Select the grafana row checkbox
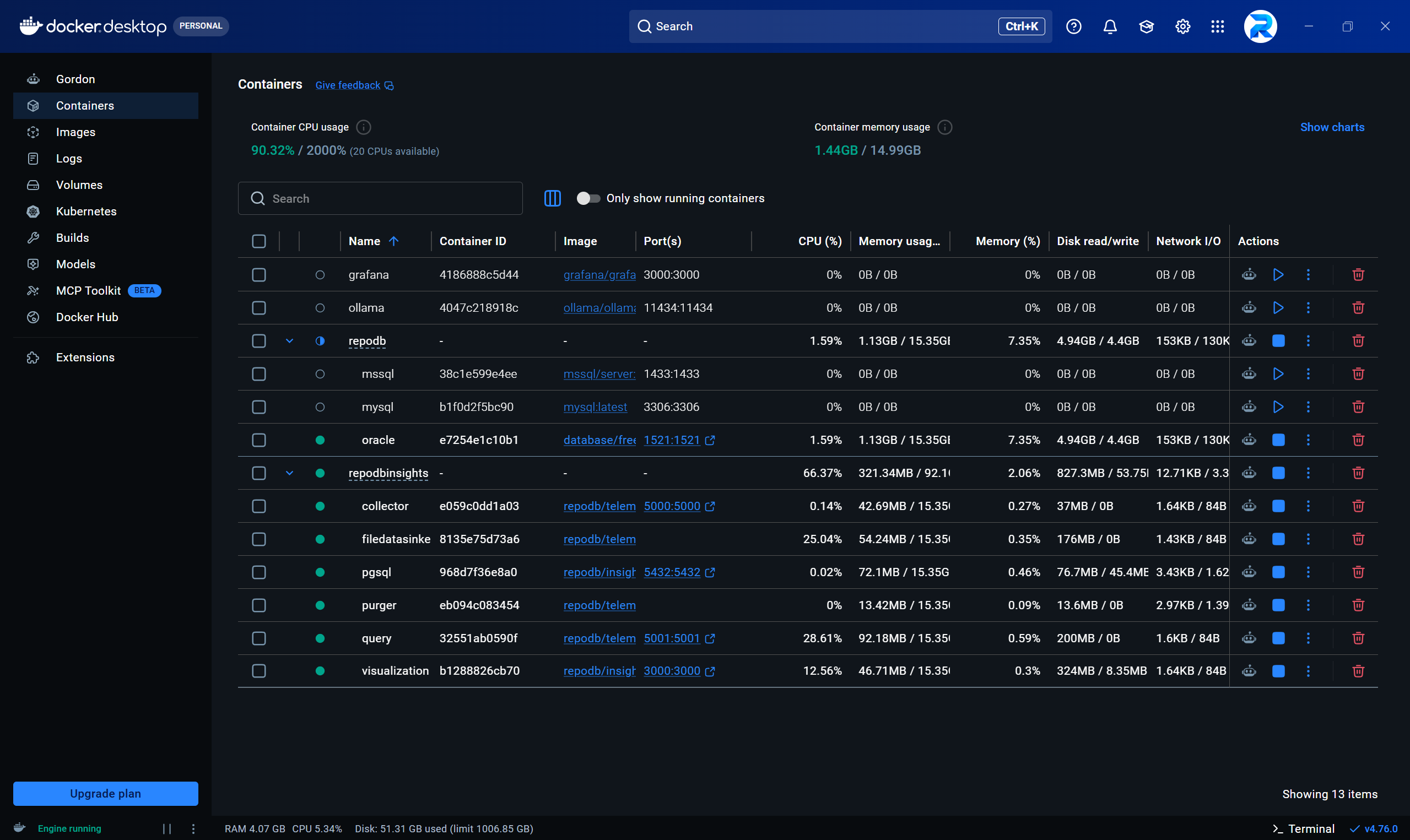This screenshot has height=840, width=1410. click(258, 274)
